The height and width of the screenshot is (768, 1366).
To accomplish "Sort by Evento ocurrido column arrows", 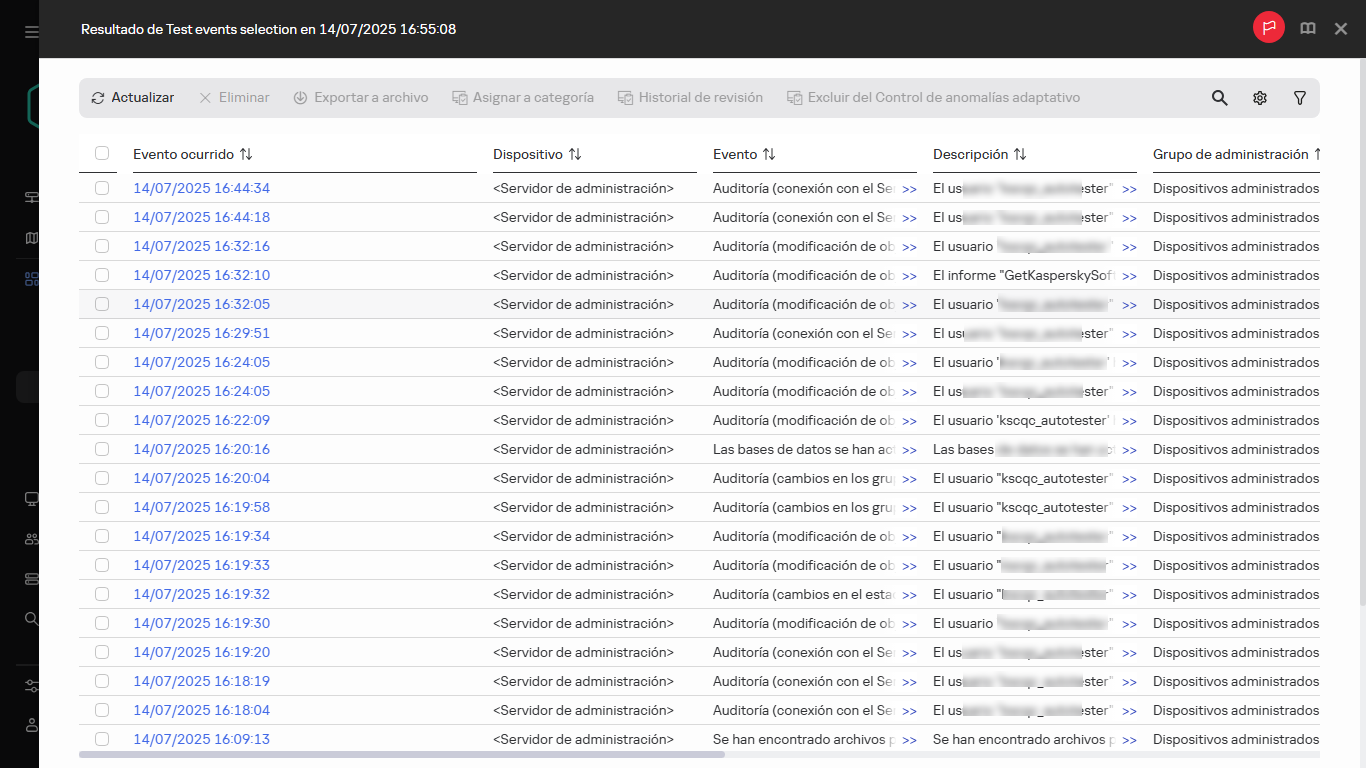I will click(246, 155).
